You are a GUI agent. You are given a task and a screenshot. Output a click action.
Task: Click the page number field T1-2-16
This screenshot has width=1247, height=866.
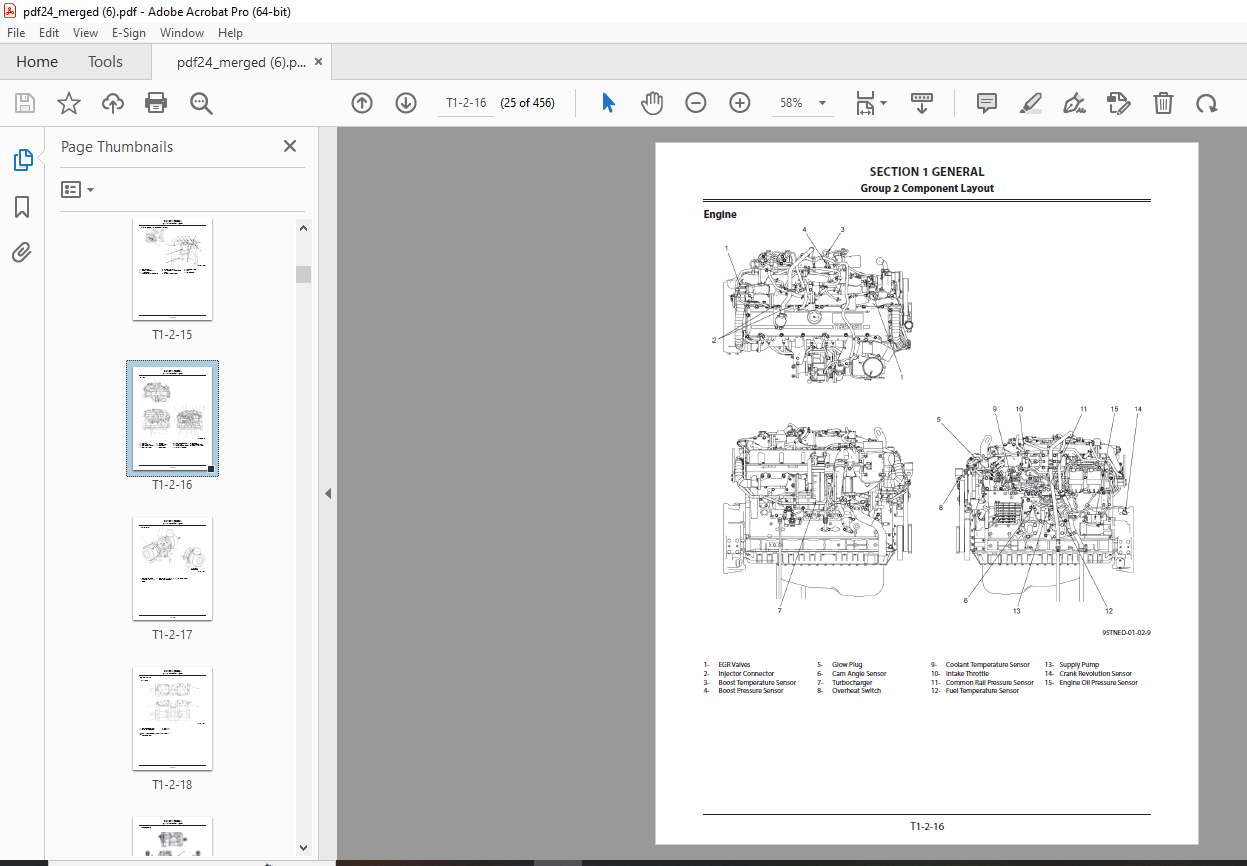(466, 103)
